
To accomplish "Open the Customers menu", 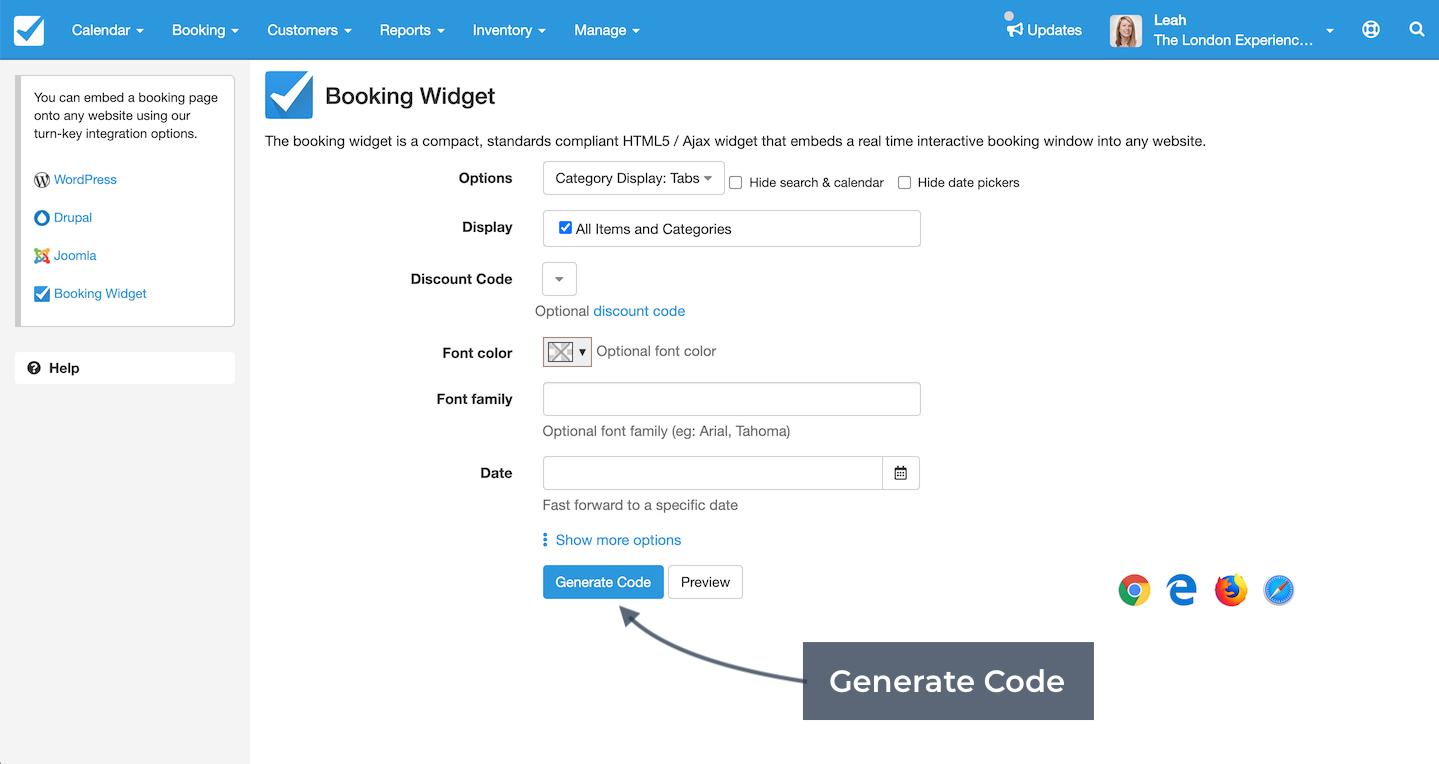I will click(x=310, y=30).
